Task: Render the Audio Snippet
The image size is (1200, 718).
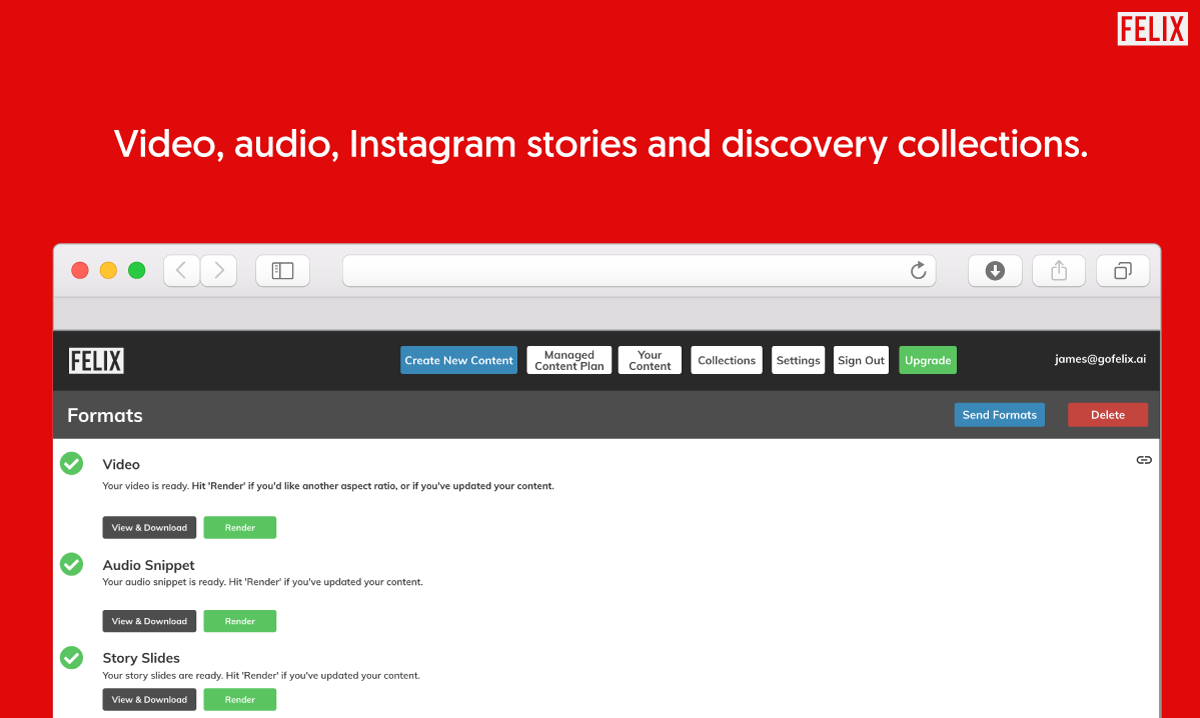Action: click(x=240, y=621)
